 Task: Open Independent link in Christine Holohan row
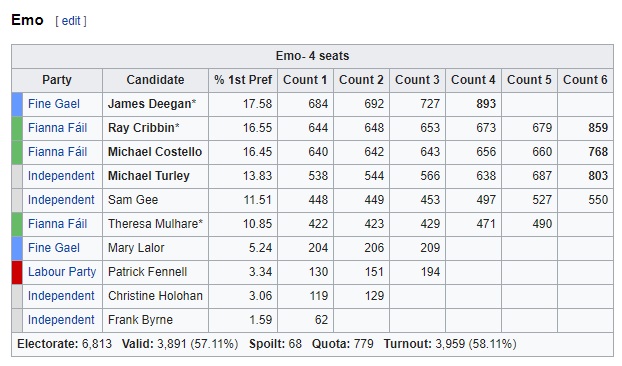[61, 296]
